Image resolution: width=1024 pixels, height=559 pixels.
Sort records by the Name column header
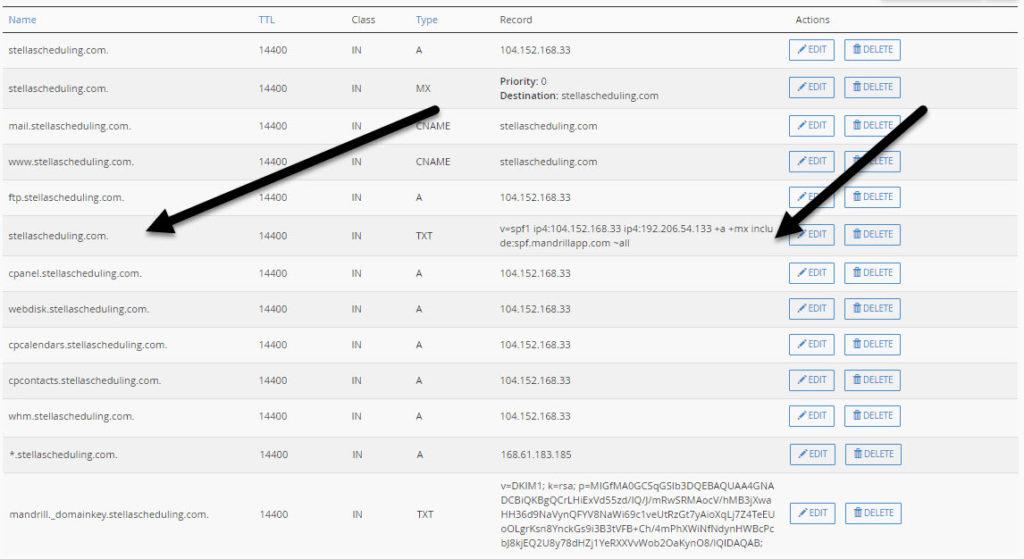(22, 20)
